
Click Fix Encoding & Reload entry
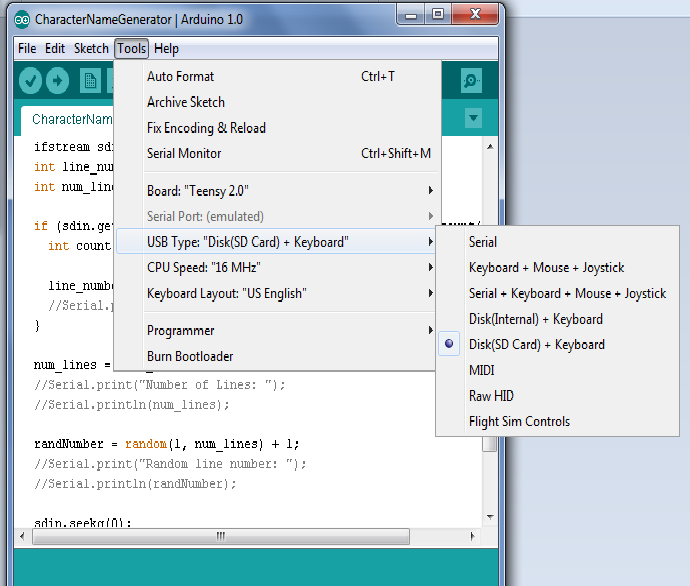coord(278,128)
